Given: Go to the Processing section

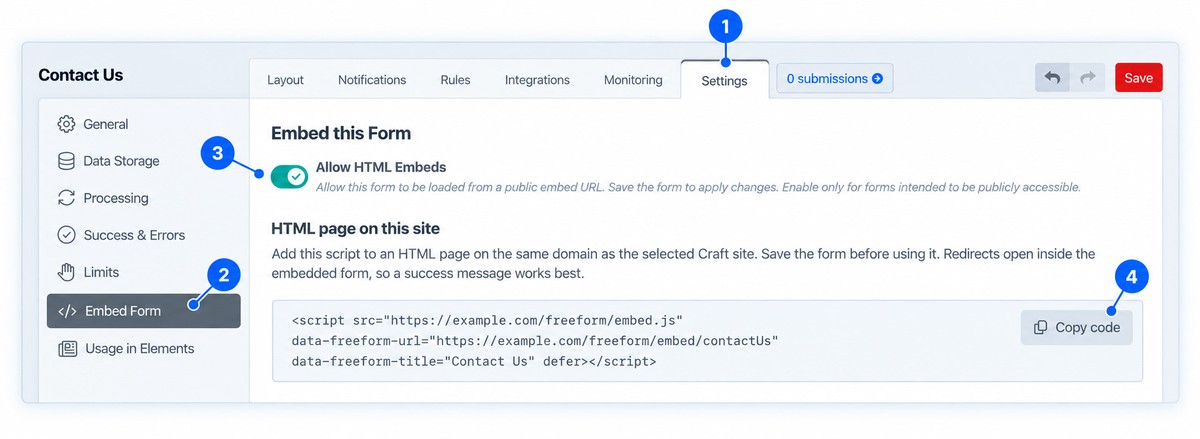Looking at the screenshot, I should [x=143, y=198].
